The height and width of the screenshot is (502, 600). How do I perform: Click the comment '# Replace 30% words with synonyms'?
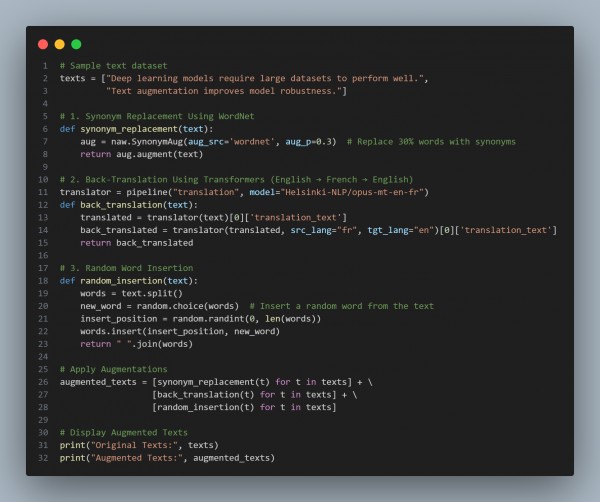tap(431, 142)
